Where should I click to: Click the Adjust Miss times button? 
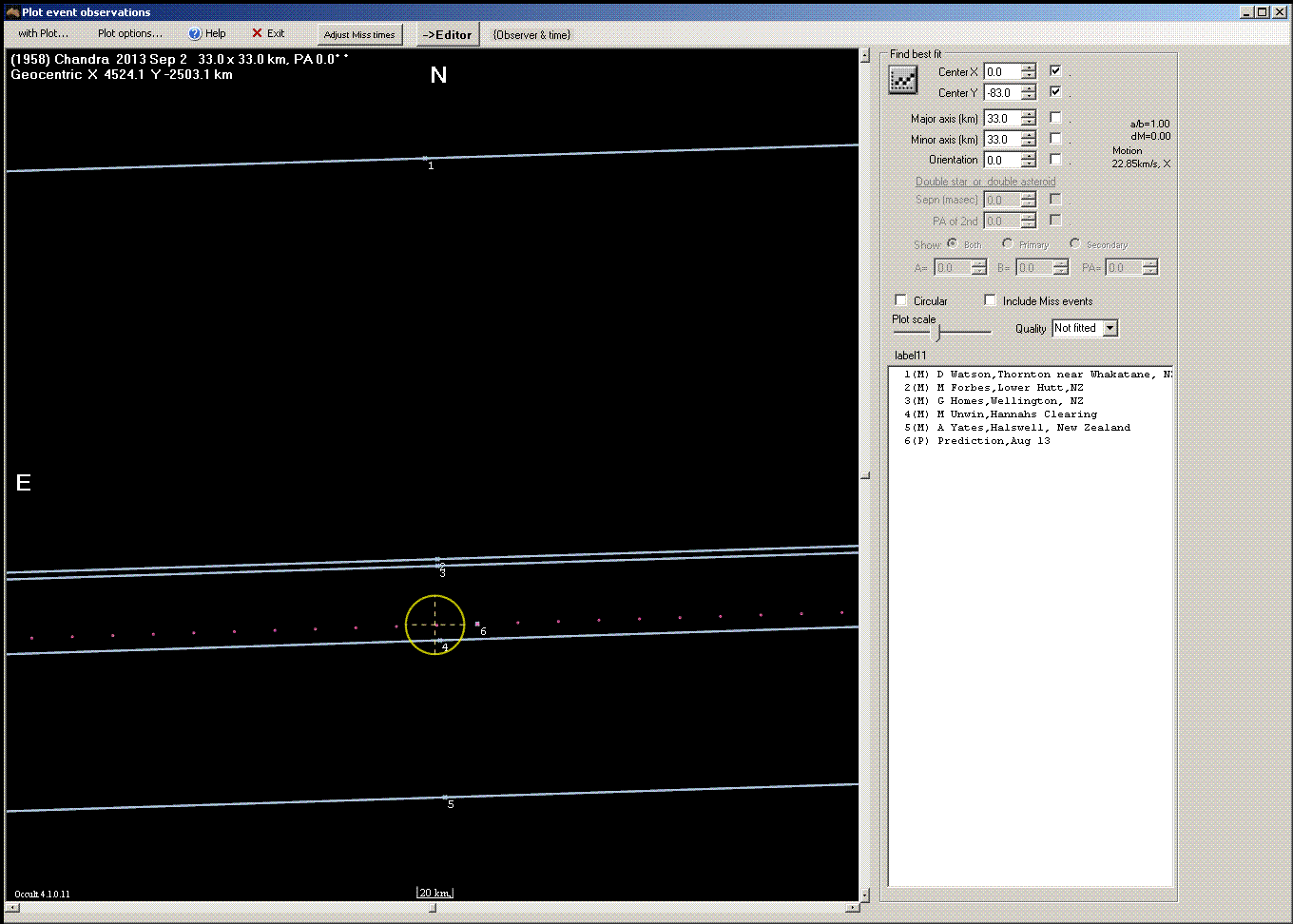(359, 35)
